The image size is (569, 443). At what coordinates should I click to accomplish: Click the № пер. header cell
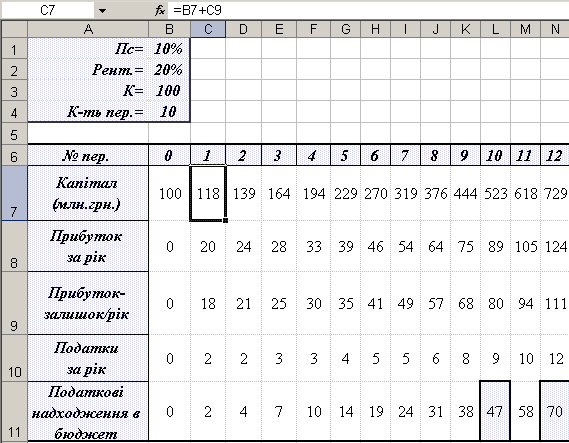tap(88, 155)
